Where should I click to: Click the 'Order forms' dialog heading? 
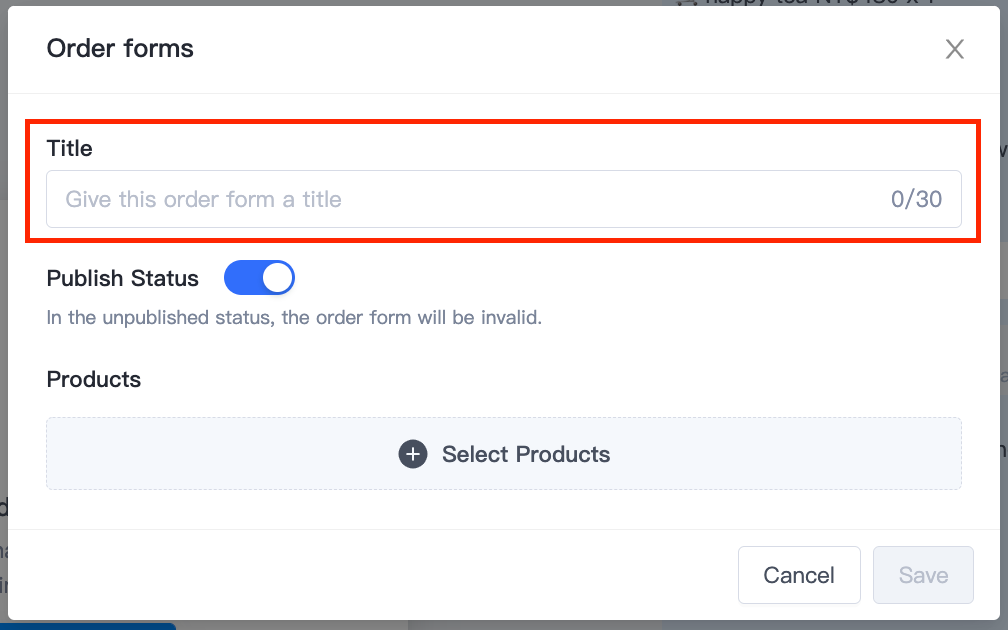point(120,48)
